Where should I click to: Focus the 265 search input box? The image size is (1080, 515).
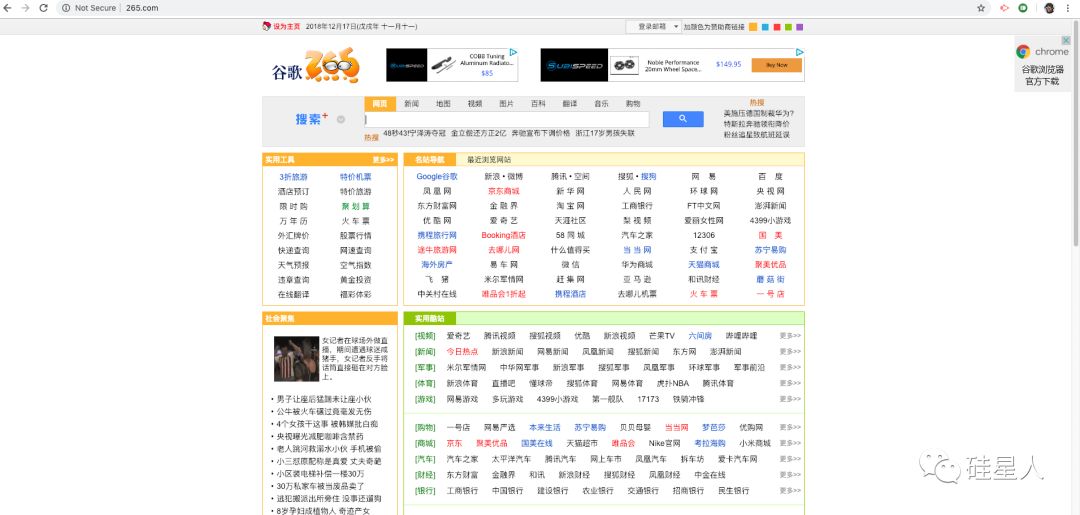tap(506, 119)
